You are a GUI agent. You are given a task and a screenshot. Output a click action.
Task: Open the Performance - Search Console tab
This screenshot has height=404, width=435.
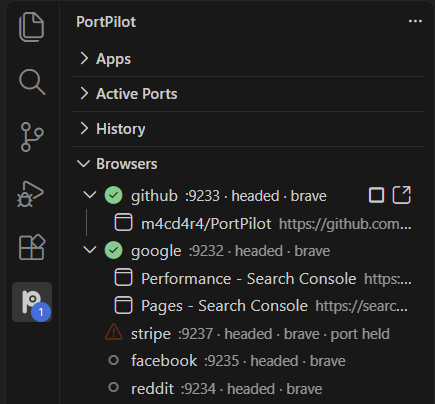pos(247,278)
